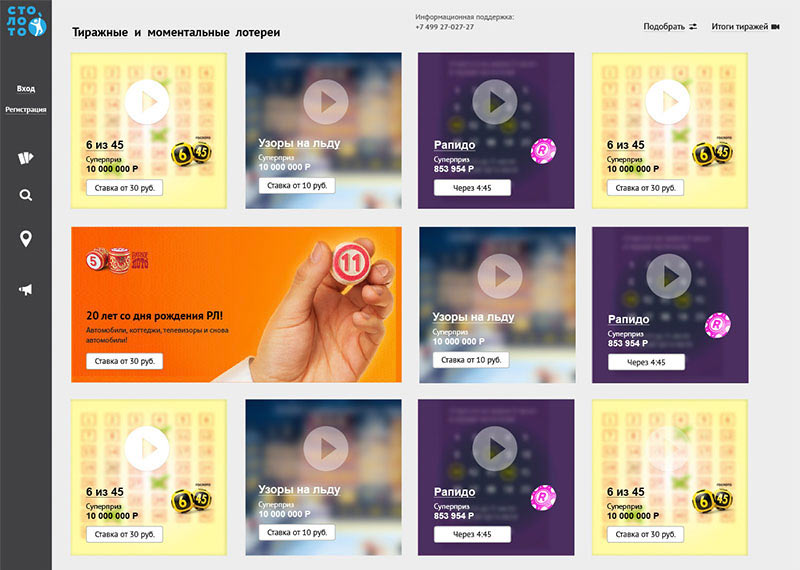Open the Подобрать filter control
This screenshot has width=800, height=570.
[x=669, y=27]
